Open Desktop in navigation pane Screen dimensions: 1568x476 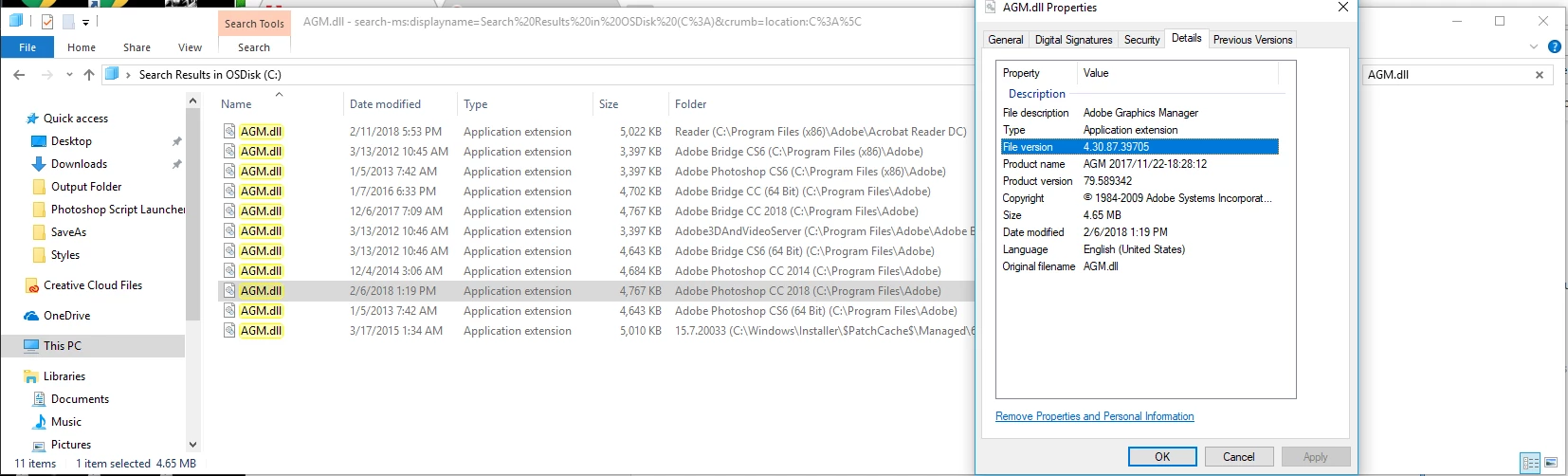tap(71, 141)
